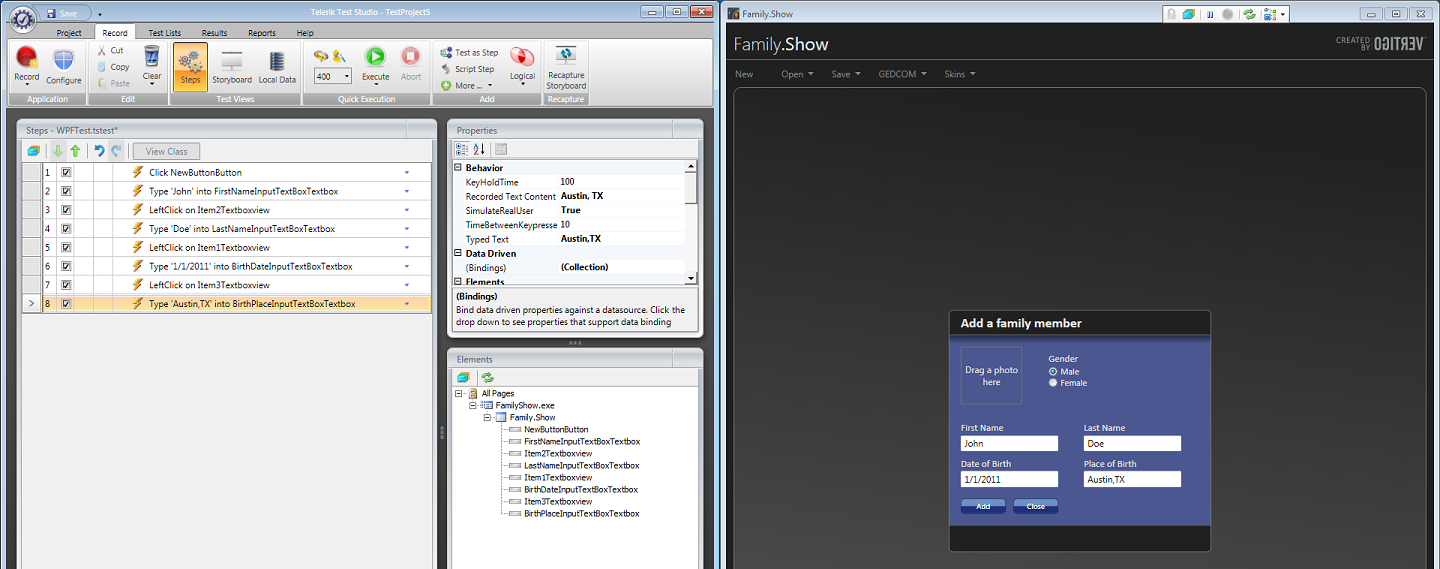1440x569 pixels.
Task: Open the Local Data view
Action: (x=277, y=66)
